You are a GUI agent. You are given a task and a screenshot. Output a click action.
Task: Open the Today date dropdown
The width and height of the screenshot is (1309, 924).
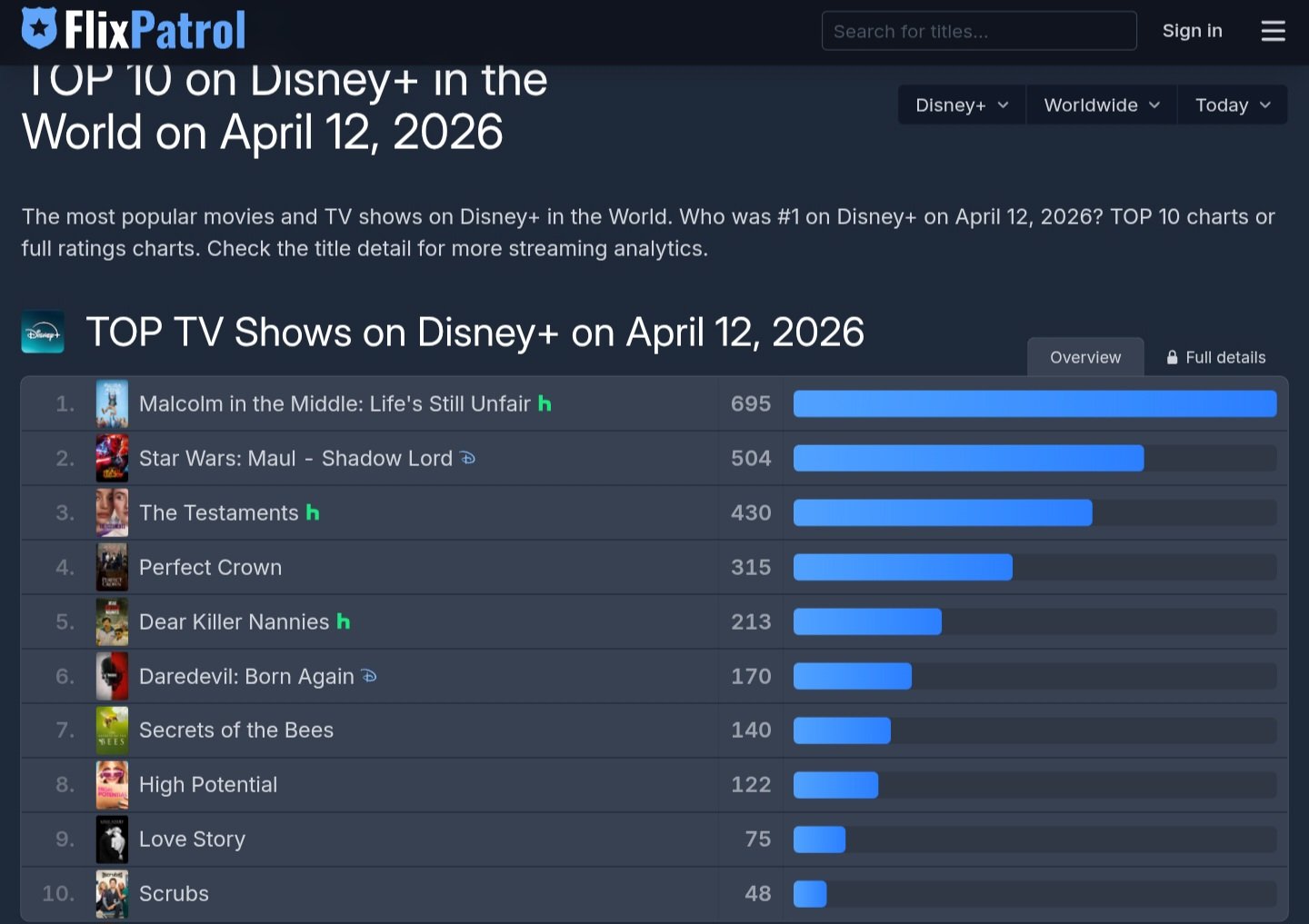(x=1233, y=105)
